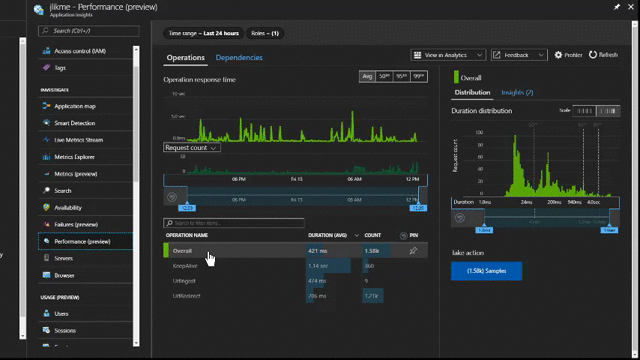Reset the time range selection on chart
The width and height of the screenshot is (640, 360).
point(172,197)
